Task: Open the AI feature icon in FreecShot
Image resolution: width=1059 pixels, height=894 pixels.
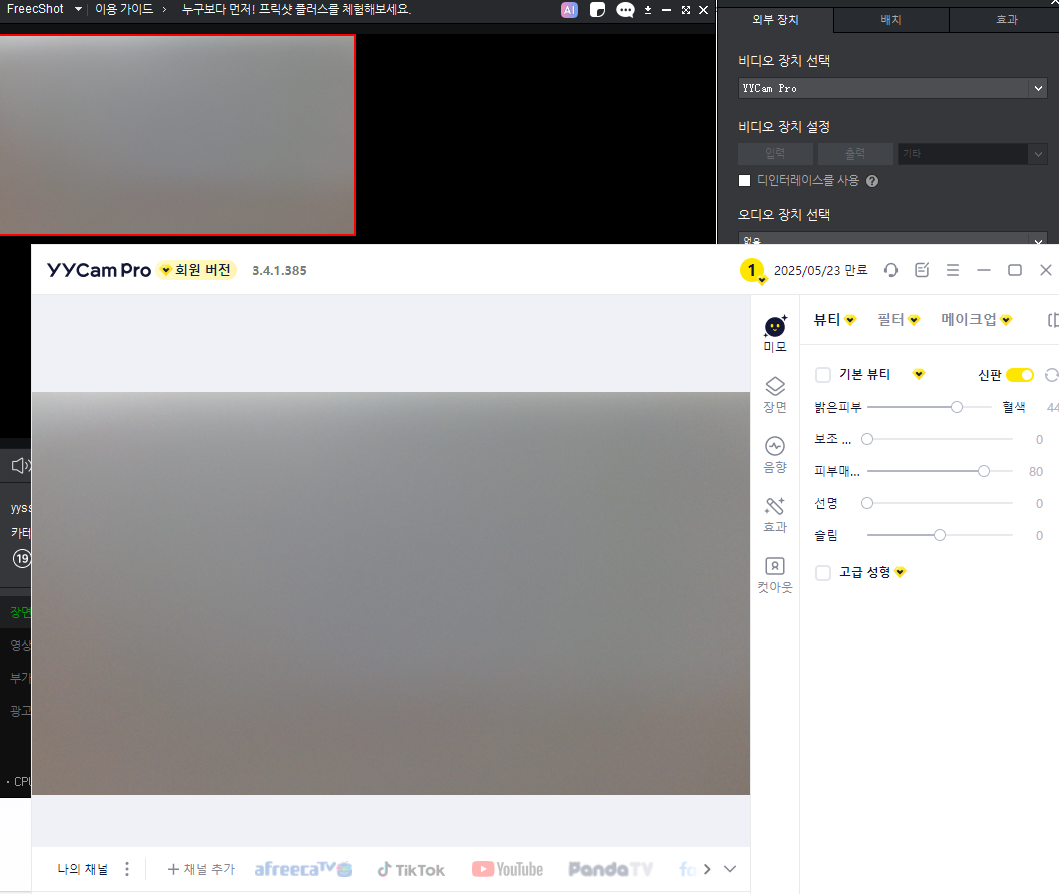Action: click(x=569, y=10)
